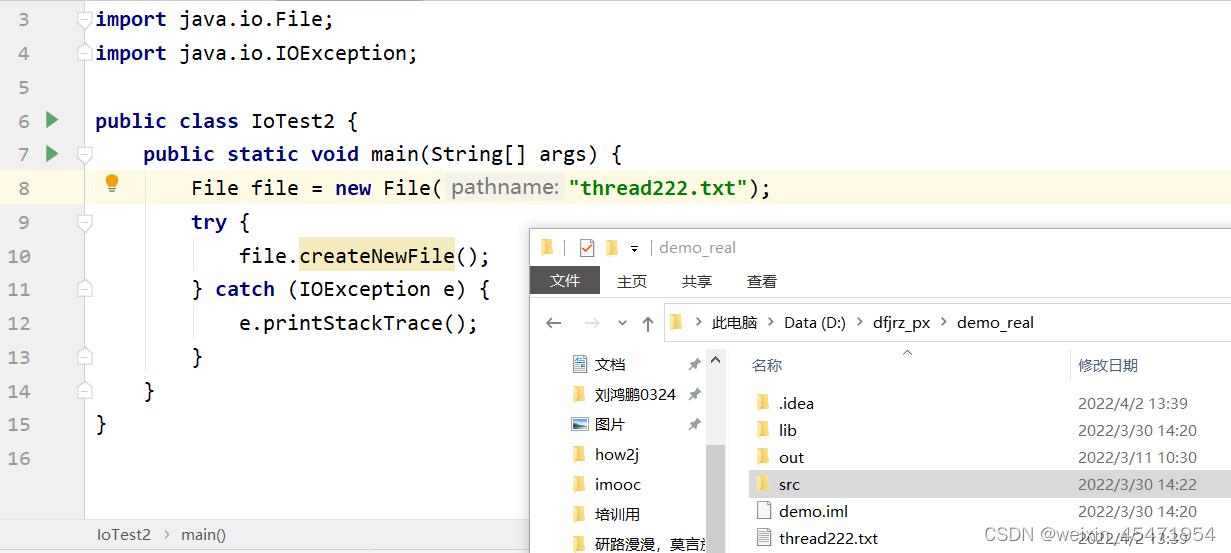
Task: Run the IoTest2 class from gutter arrow
Action: click(52, 120)
